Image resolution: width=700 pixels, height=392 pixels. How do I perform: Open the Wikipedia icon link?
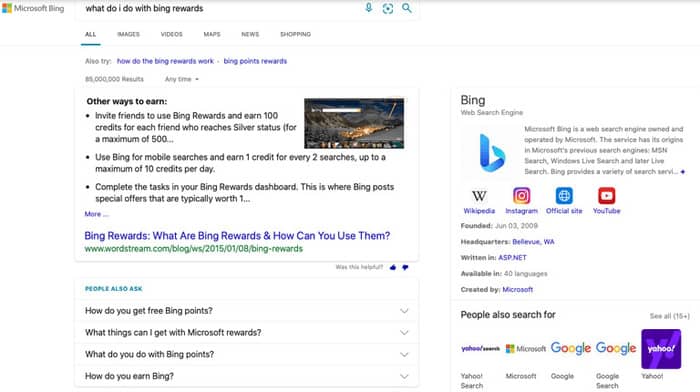tap(479, 196)
